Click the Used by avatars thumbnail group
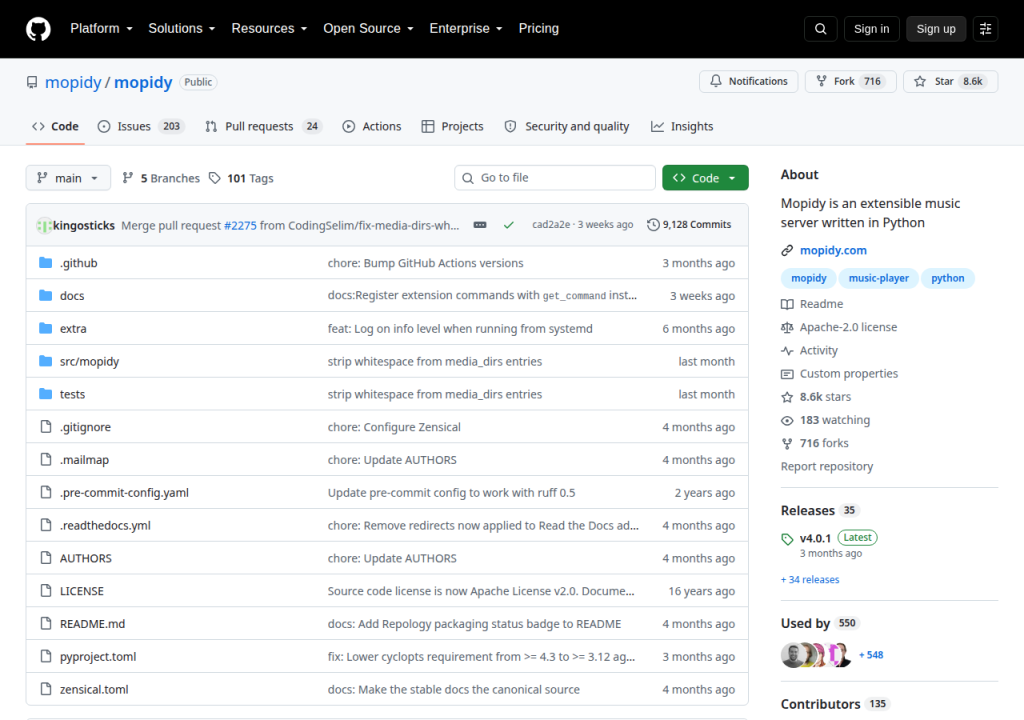Viewport: 1024px width, 720px height. (x=816, y=655)
